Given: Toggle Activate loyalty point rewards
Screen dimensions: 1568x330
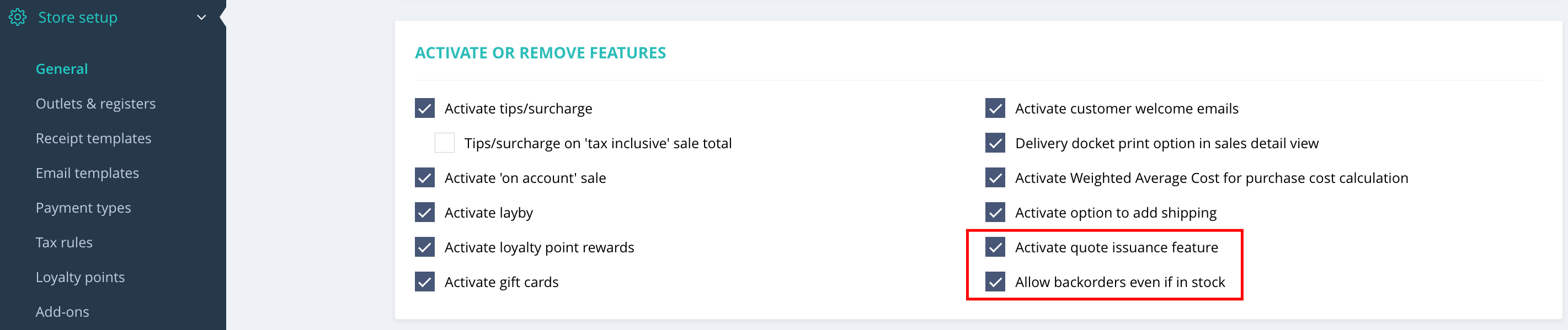Looking at the screenshot, I should (x=425, y=247).
